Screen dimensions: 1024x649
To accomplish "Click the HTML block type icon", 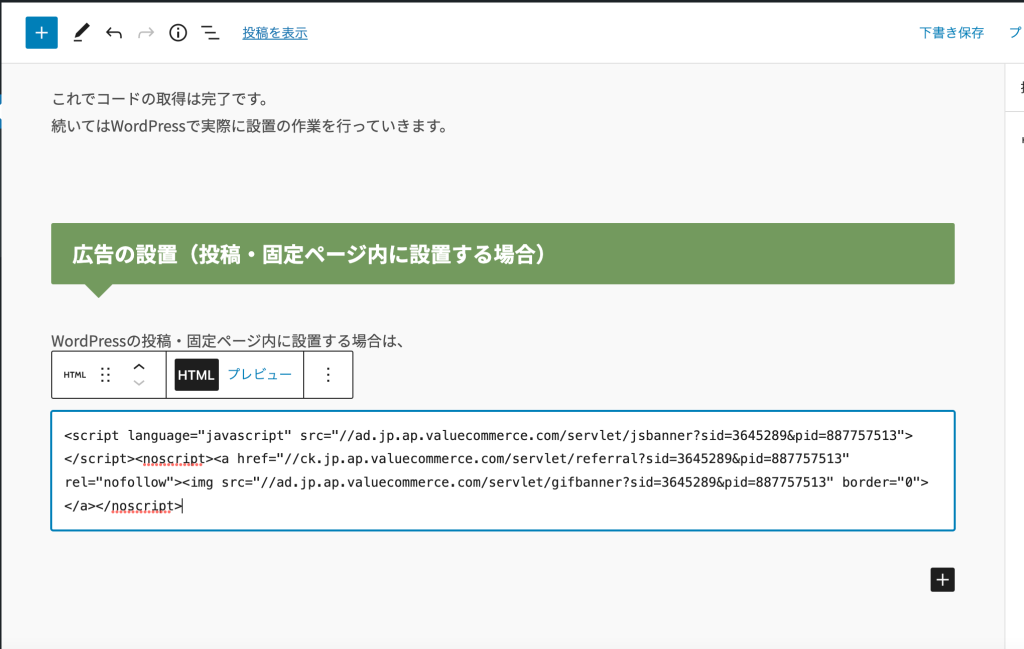I will point(74,375).
